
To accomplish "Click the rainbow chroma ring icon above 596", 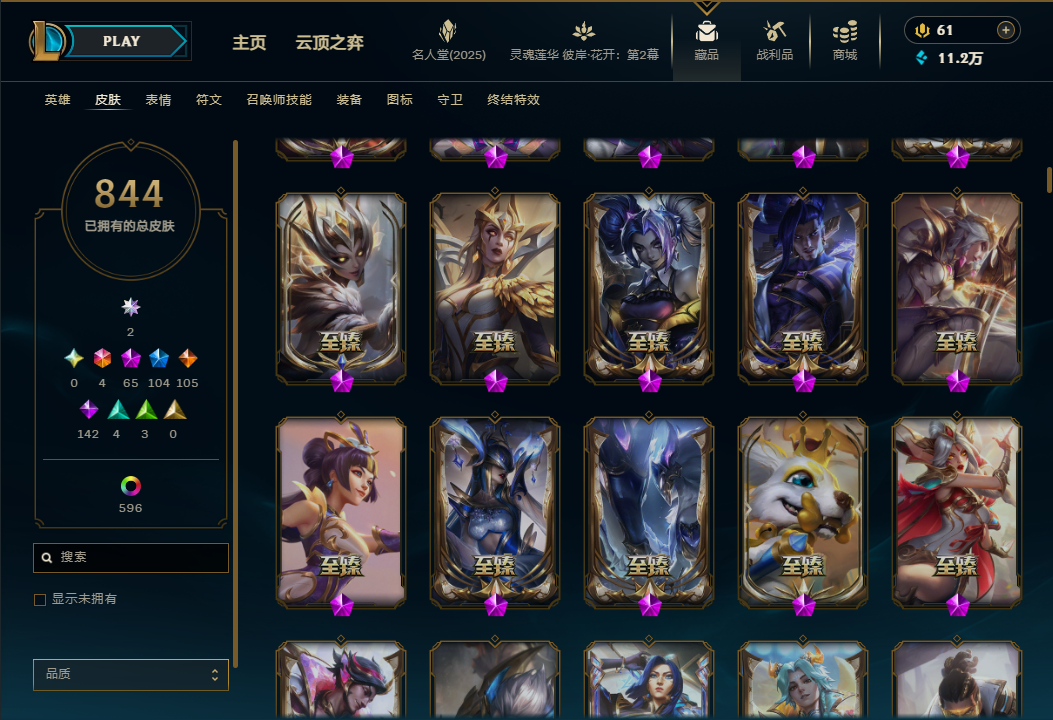I will click(x=130, y=486).
